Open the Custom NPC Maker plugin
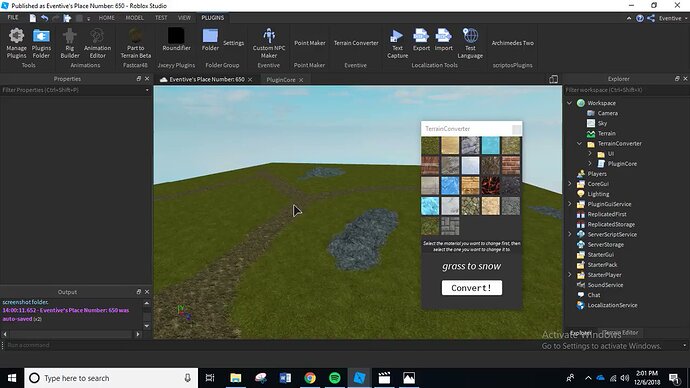The width and height of the screenshot is (690, 388). pyautogui.click(x=268, y=43)
